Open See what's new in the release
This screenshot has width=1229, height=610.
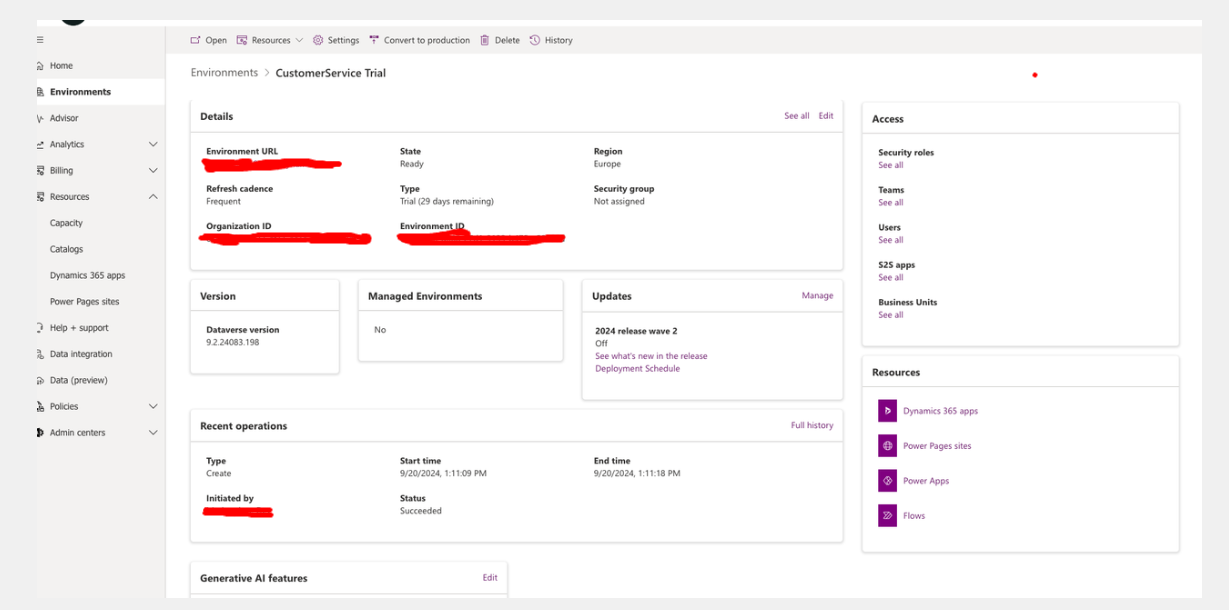pos(651,356)
